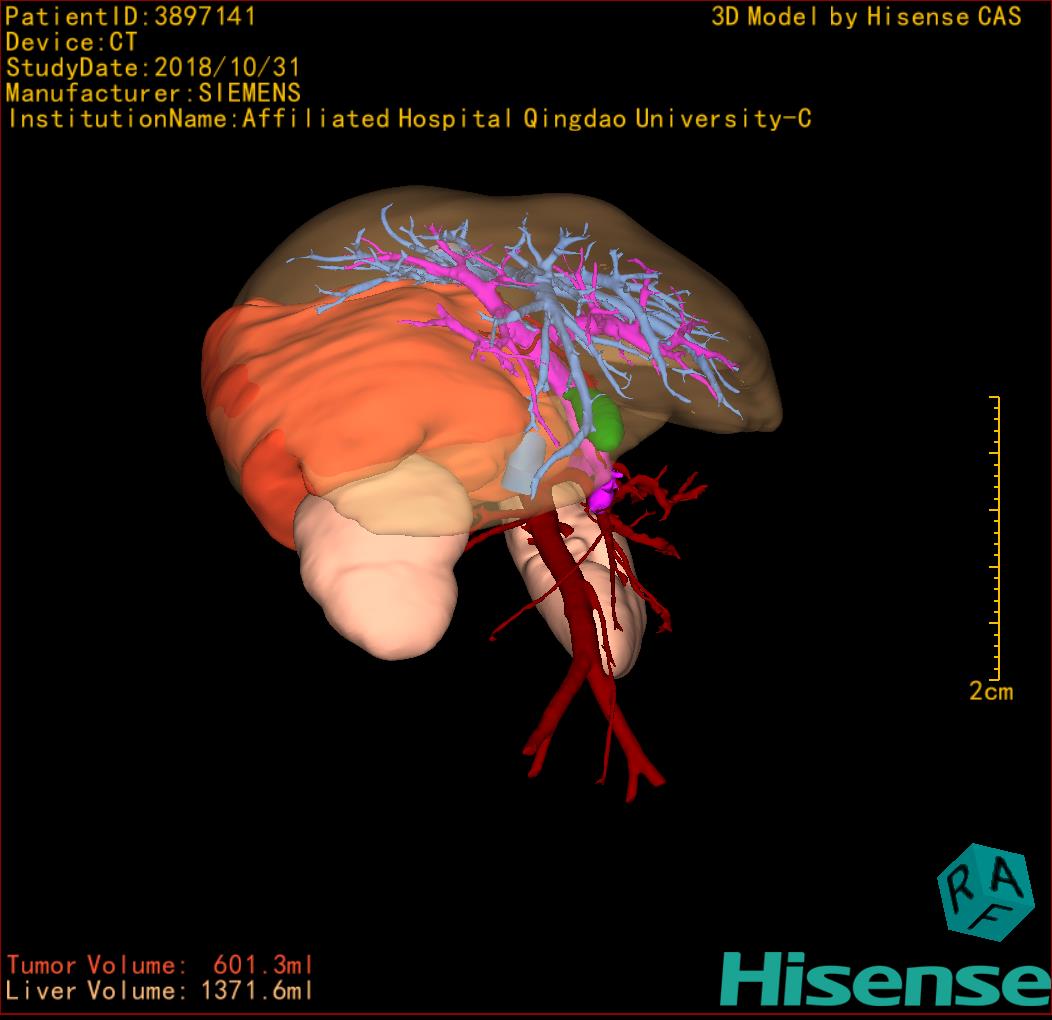Viewport: 1052px width, 1020px height.
Task: Click the Liver Volume readout
Action: [x=160, y=992]
